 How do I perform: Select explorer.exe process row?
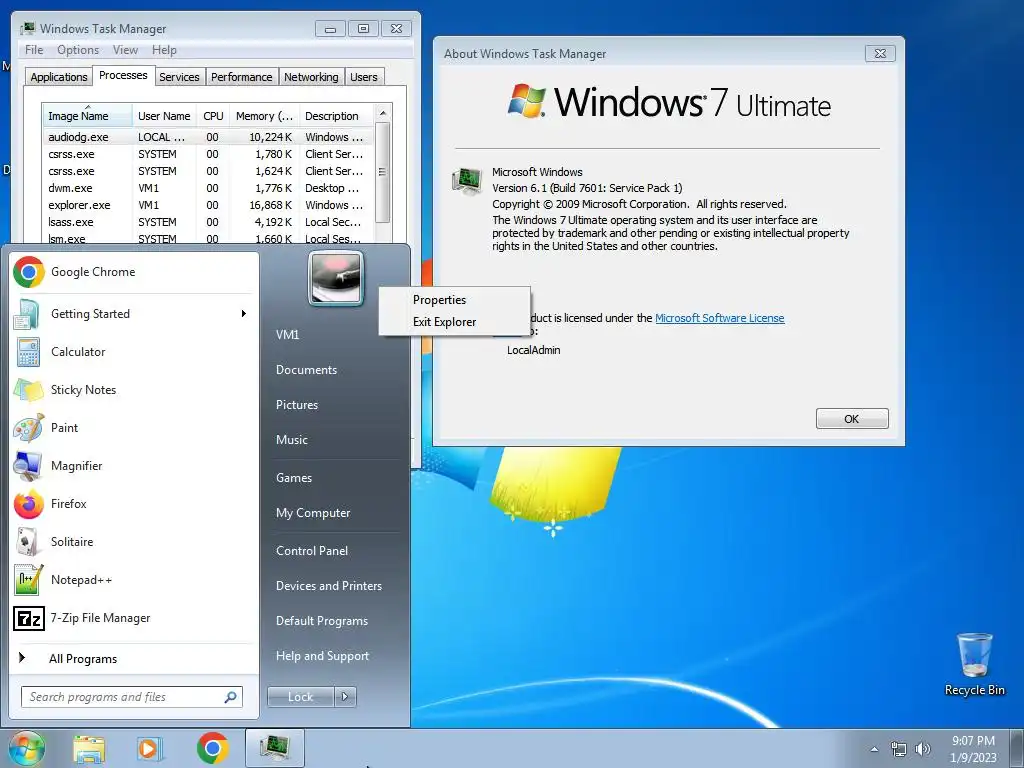pos(208,205)
